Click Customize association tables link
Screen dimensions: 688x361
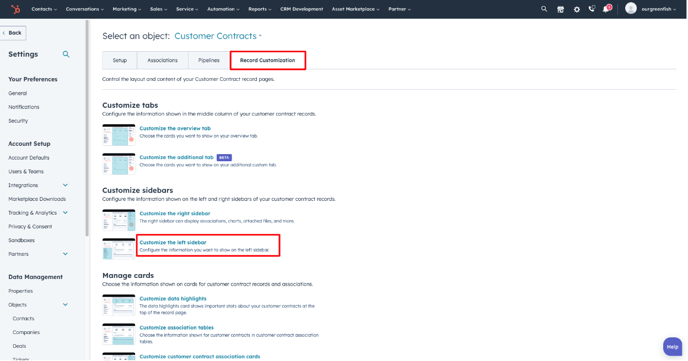point(176,328)
